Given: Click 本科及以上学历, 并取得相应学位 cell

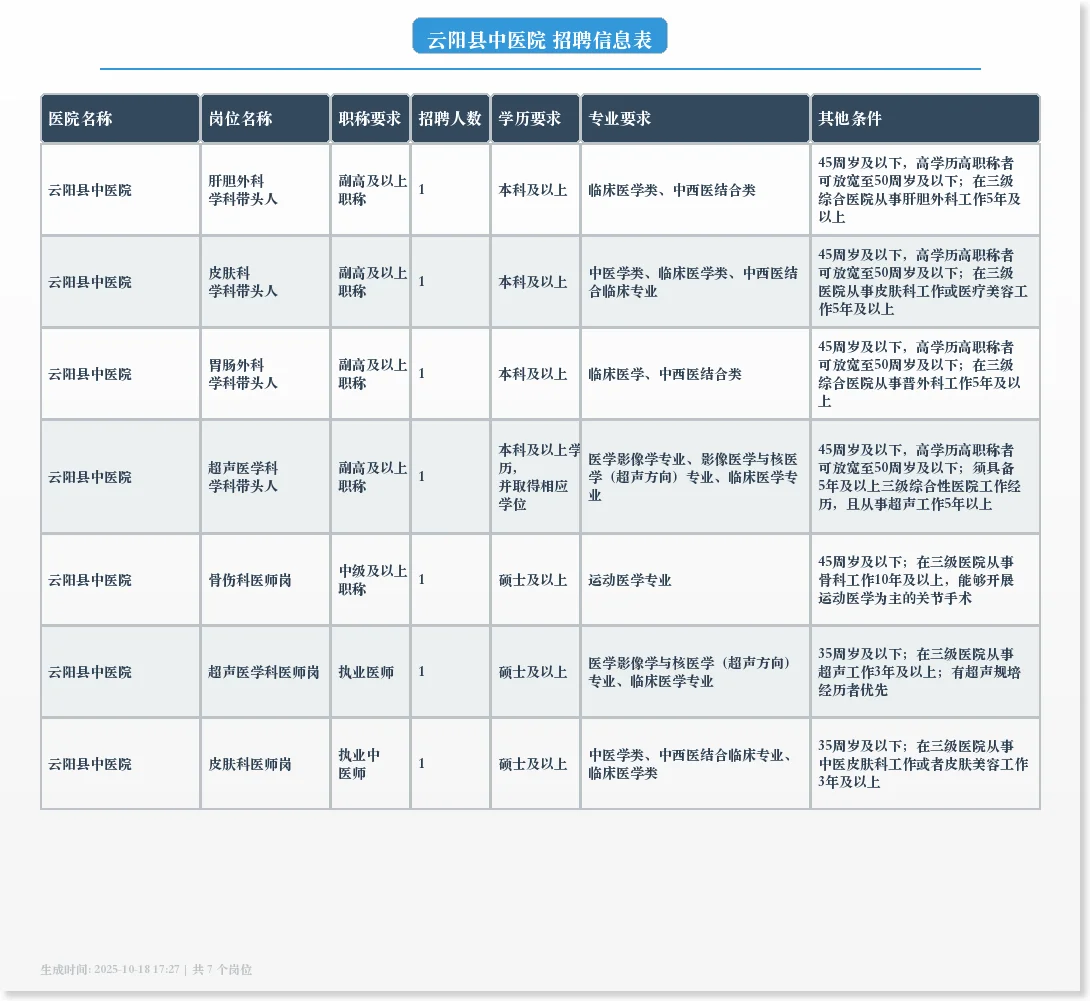Looking at the screenshot, I should point(535,477).
